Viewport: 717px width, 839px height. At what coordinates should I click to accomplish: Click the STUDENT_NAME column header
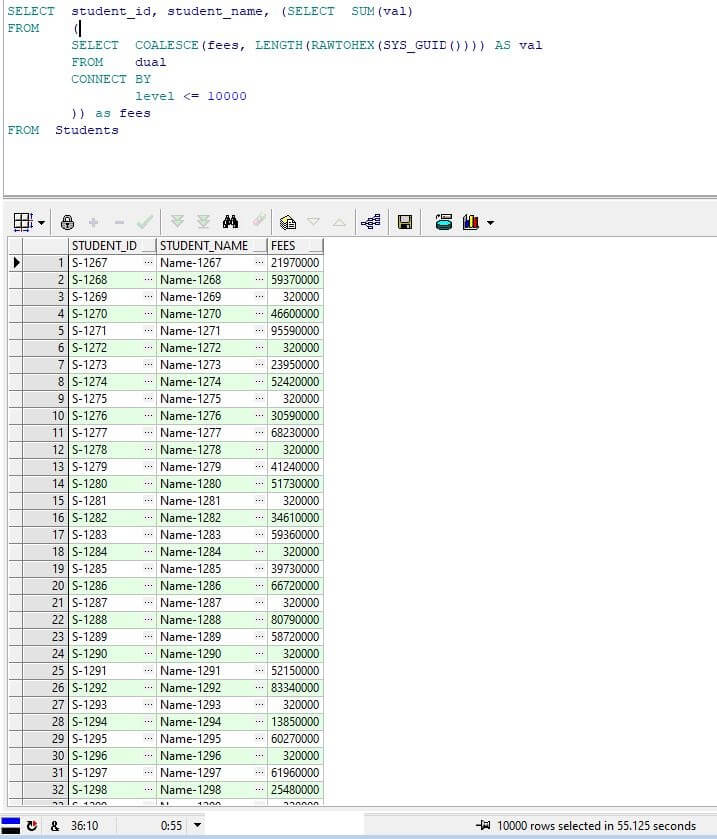pos(211,246)
